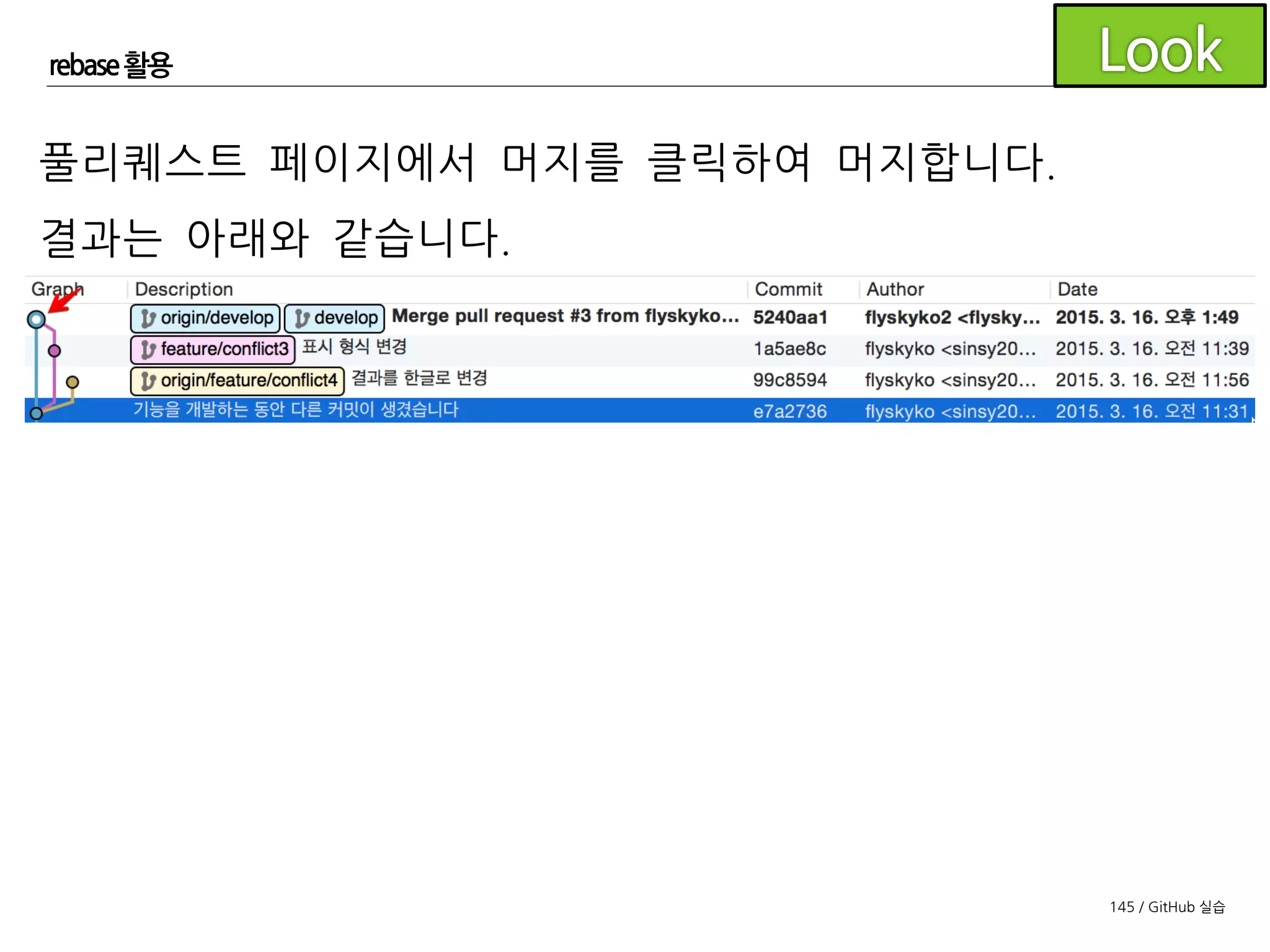1270x952 pixels.
Task: Click the author on the e7a2736 row
Action: tap(951, 412)
